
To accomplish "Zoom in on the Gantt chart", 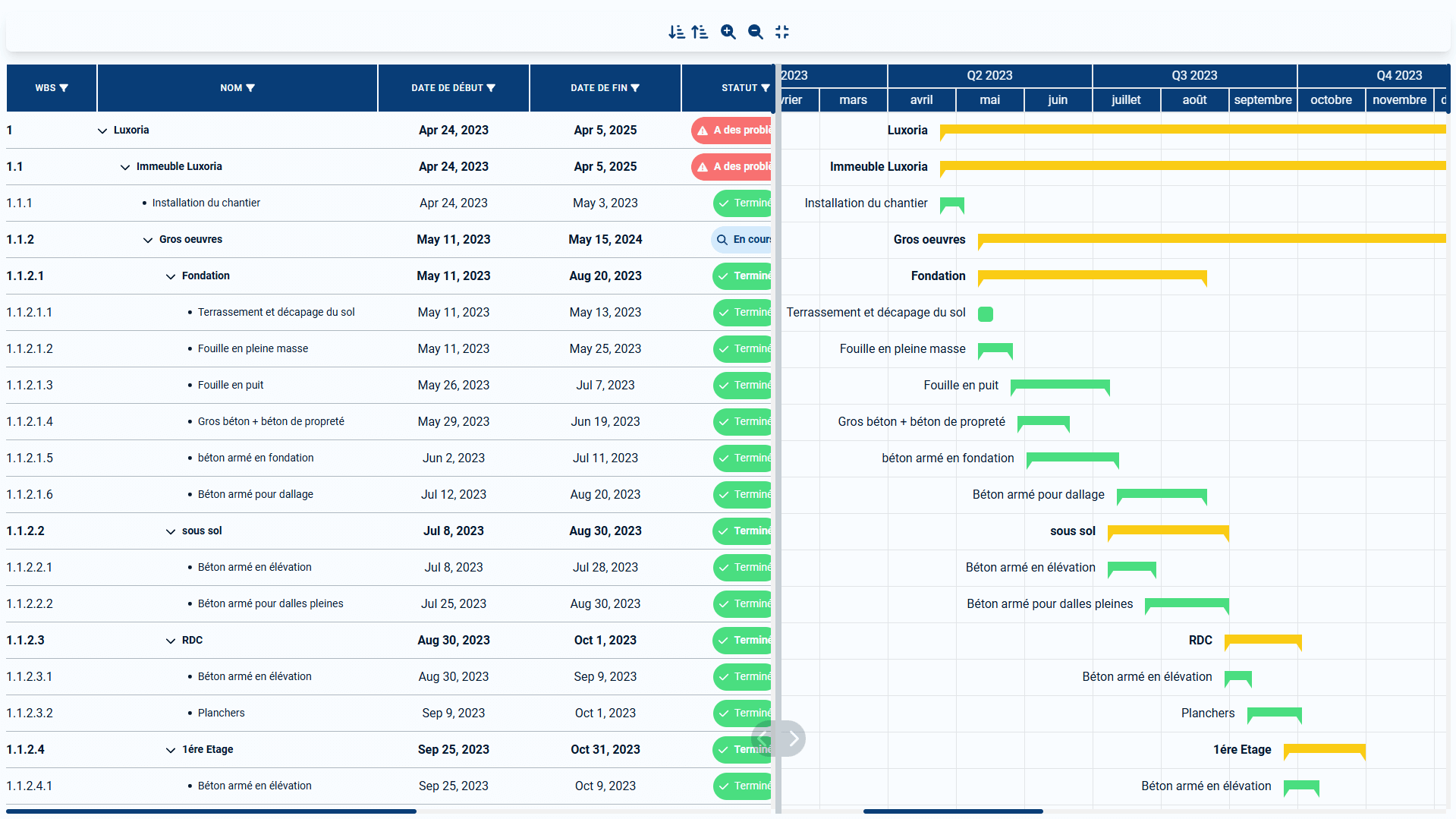I will [728, 32].
